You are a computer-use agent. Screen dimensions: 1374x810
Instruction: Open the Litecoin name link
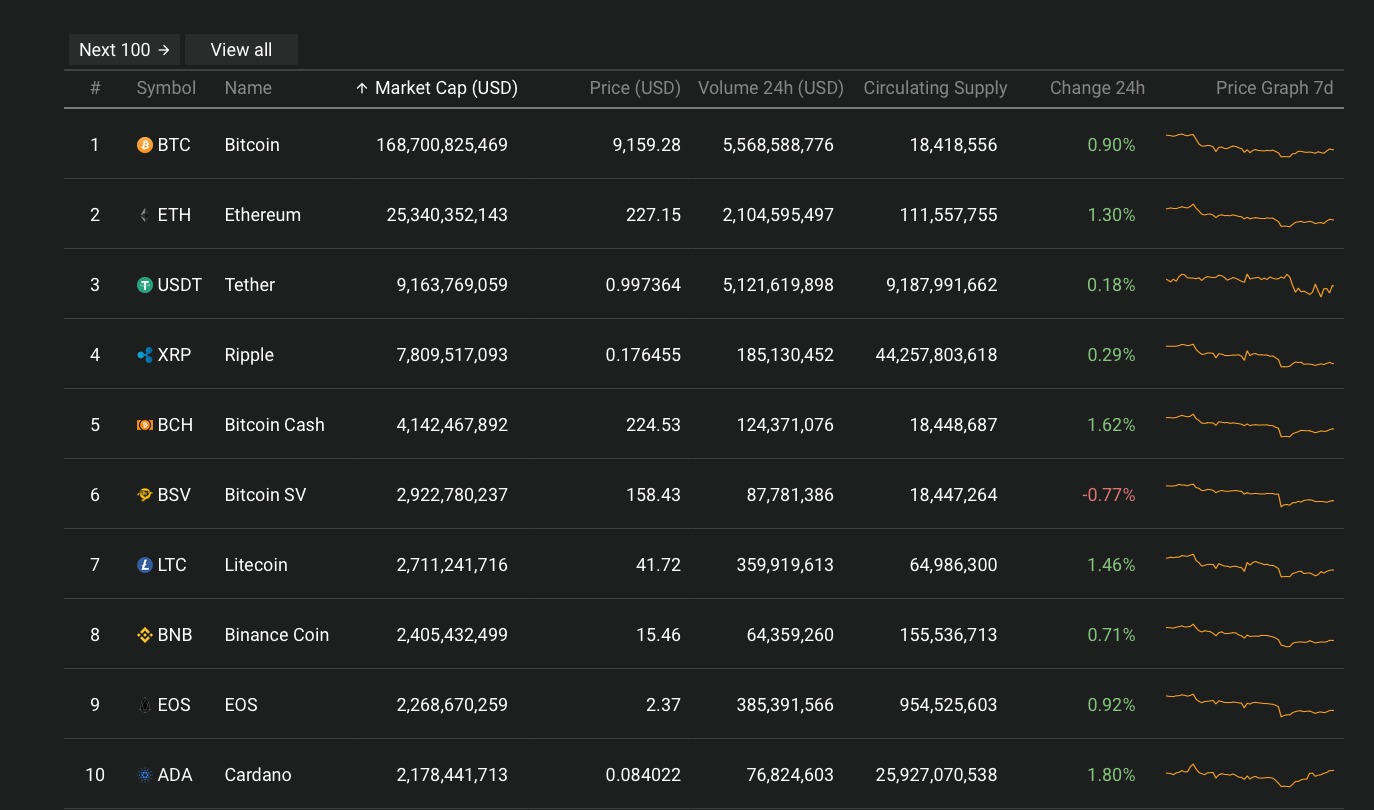click(256, 565)
